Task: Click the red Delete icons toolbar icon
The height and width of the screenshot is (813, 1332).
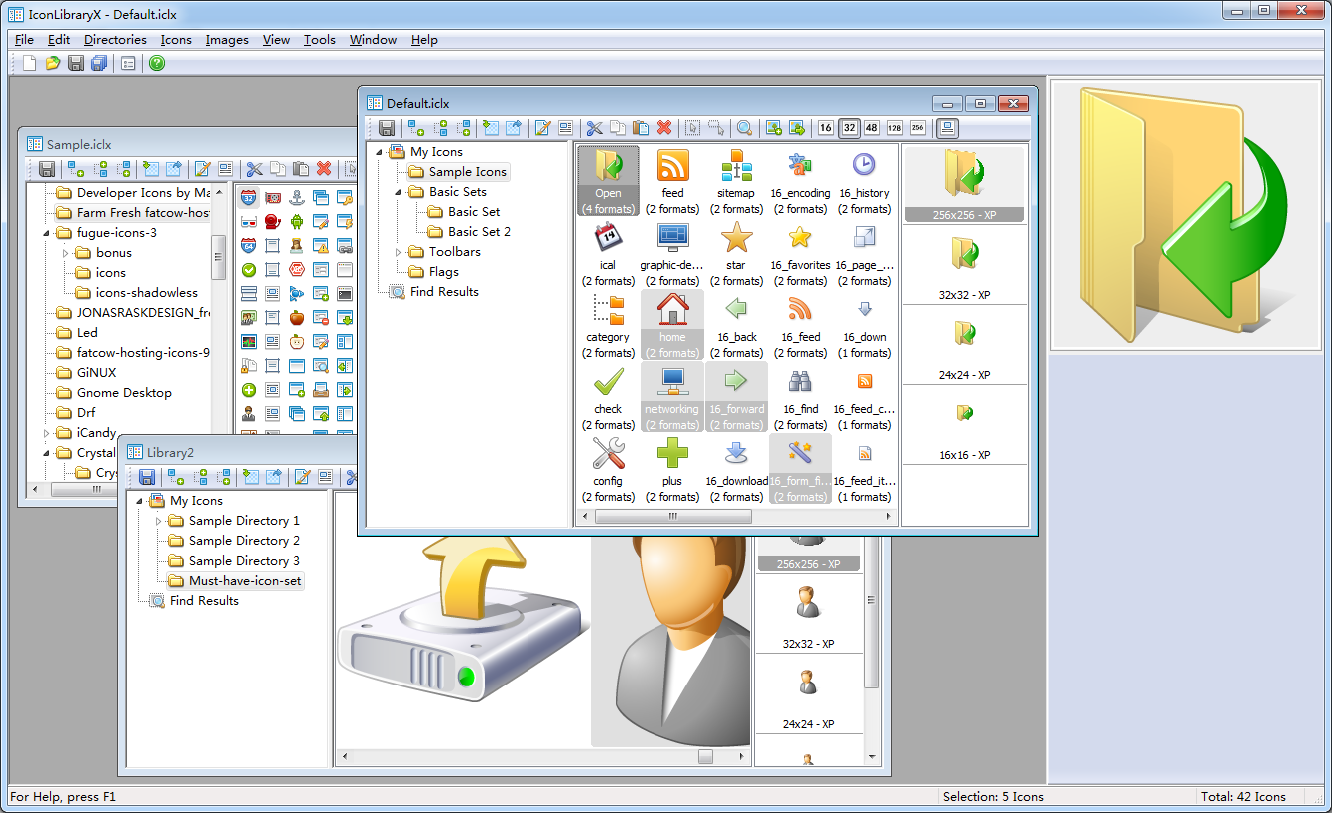Action: click(664, 128)
